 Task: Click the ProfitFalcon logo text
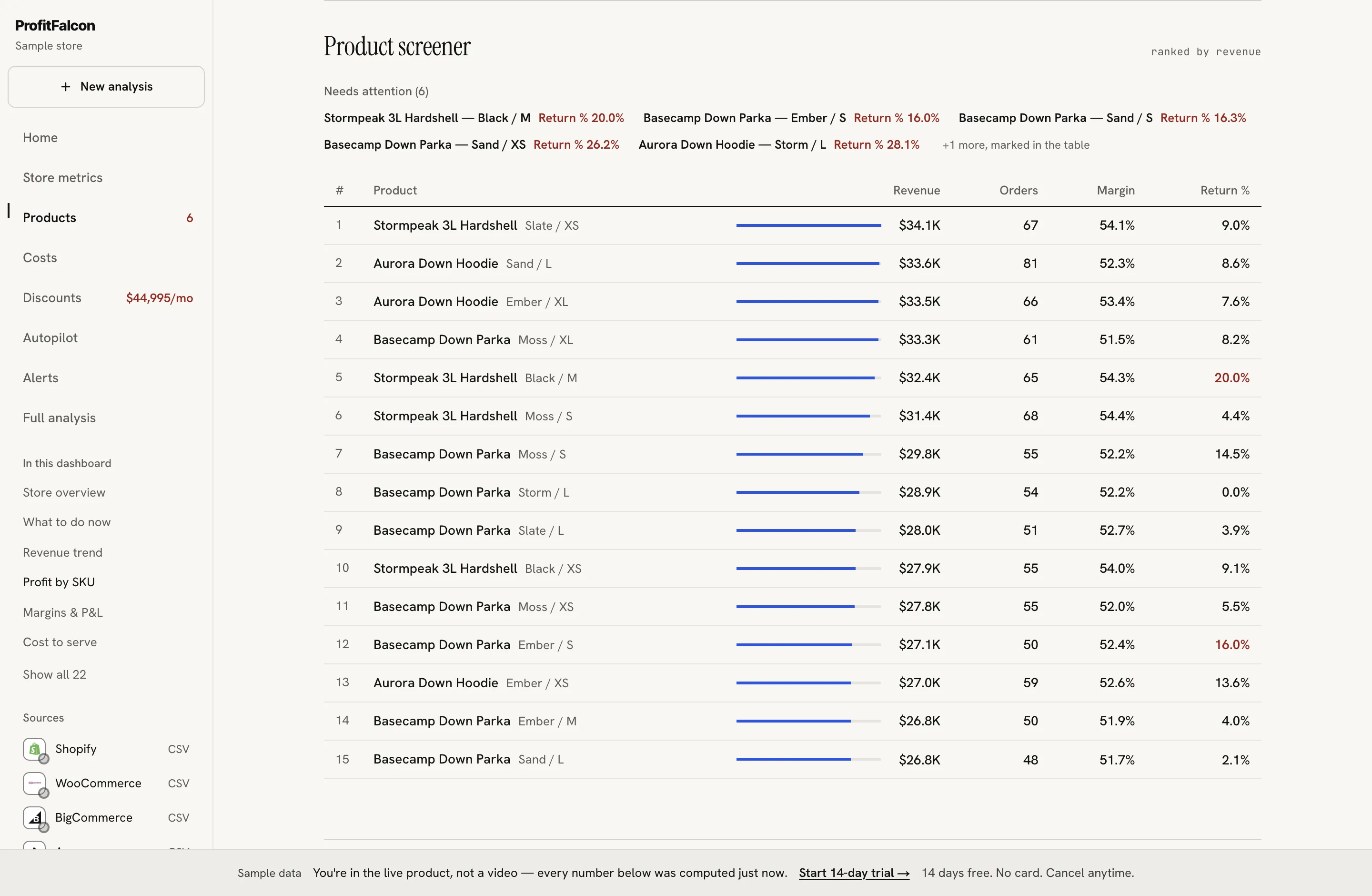[x=55, y=25]
